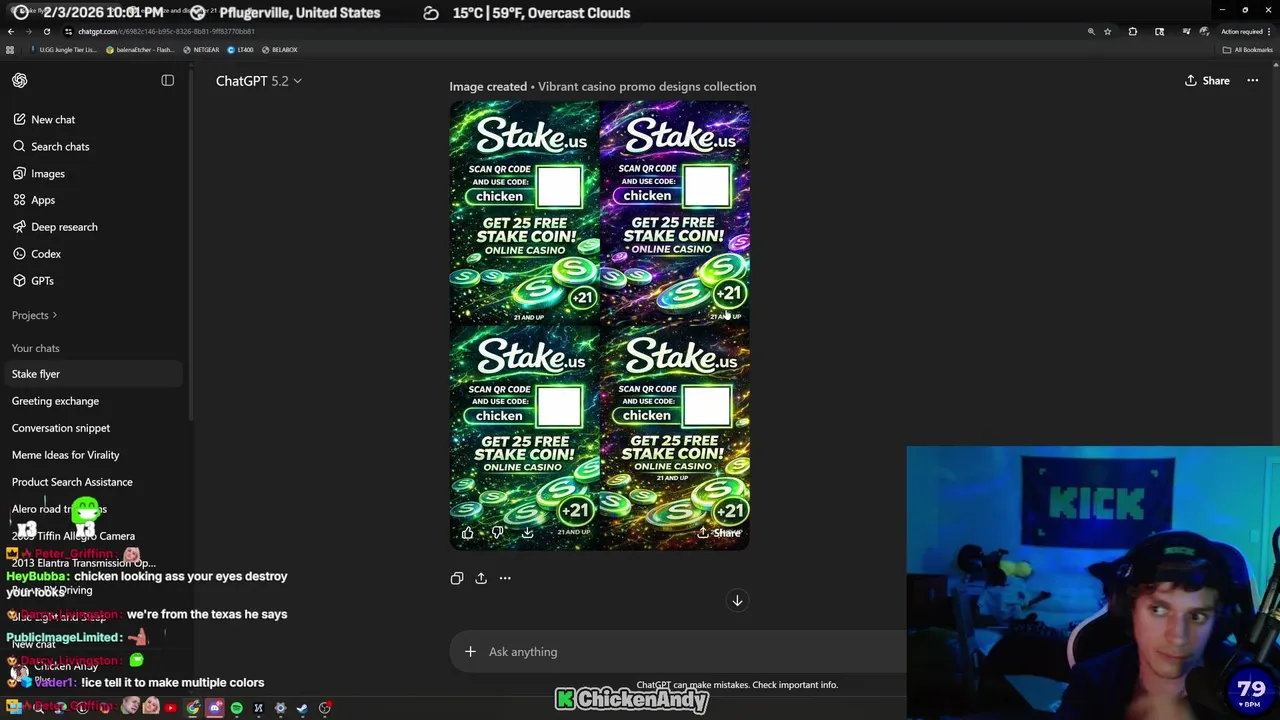The width and height of the screenshot is (1280, 720).
Task: Reload the browser page
Action: [x=46, y=31]
